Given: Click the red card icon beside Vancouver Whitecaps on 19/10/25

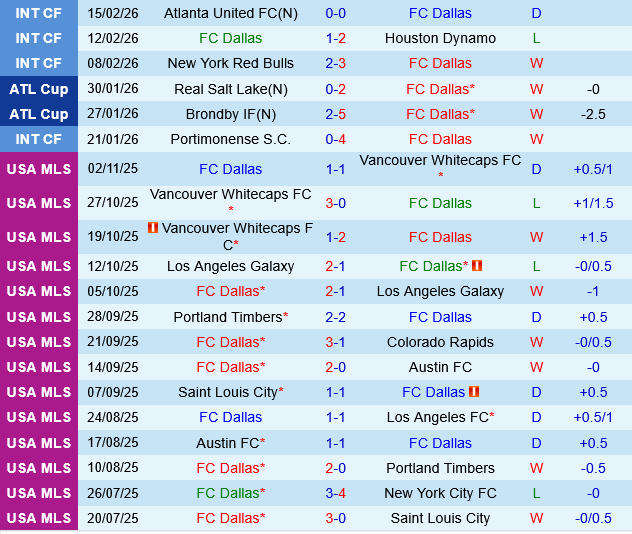Looking at the screenshot, I should (153, 228).
